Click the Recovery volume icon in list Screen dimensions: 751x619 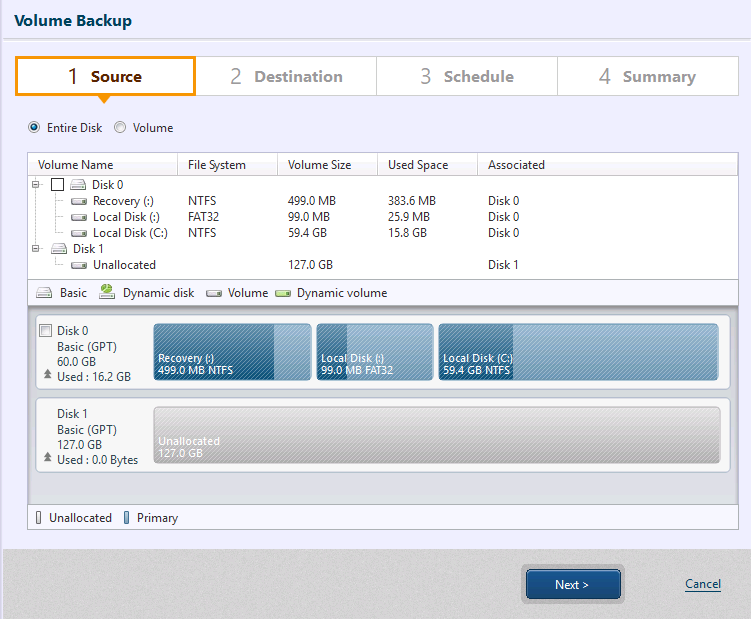[79, 201]
